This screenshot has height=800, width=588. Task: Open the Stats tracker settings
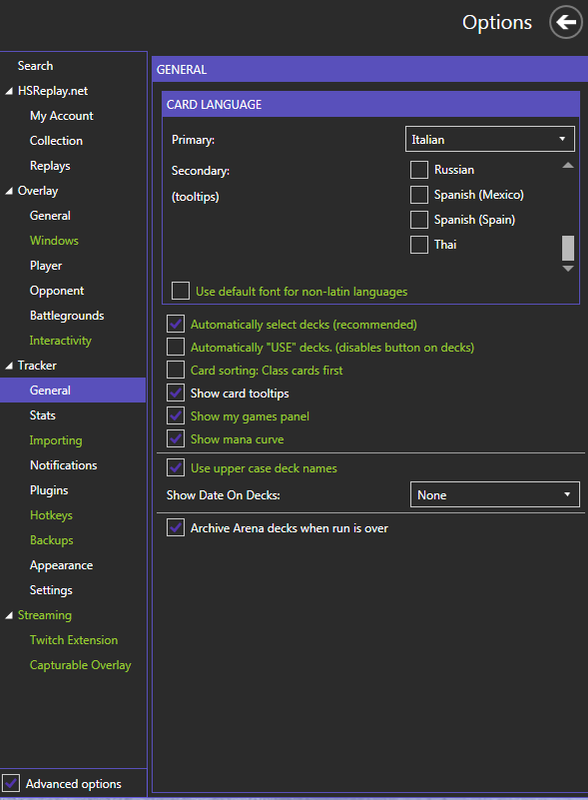pyautogui.click(x=42, y=415)
